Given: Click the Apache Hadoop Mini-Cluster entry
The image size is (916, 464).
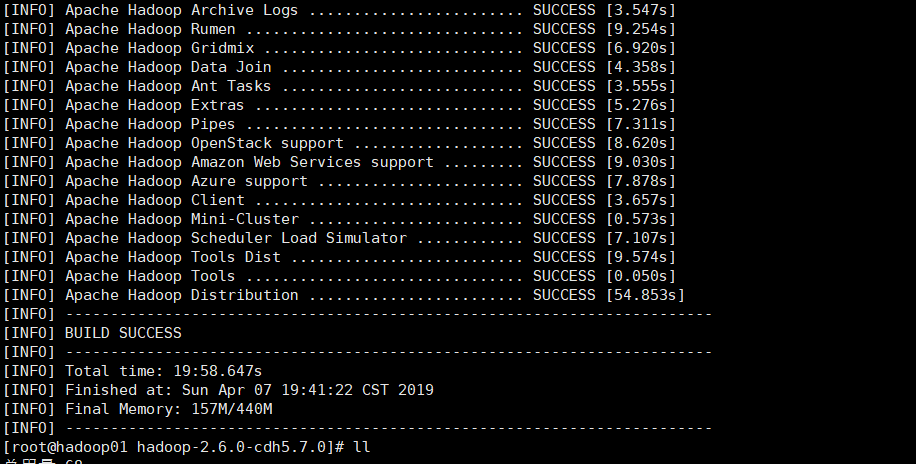Looking at the screenshot, I should [339, 219].
